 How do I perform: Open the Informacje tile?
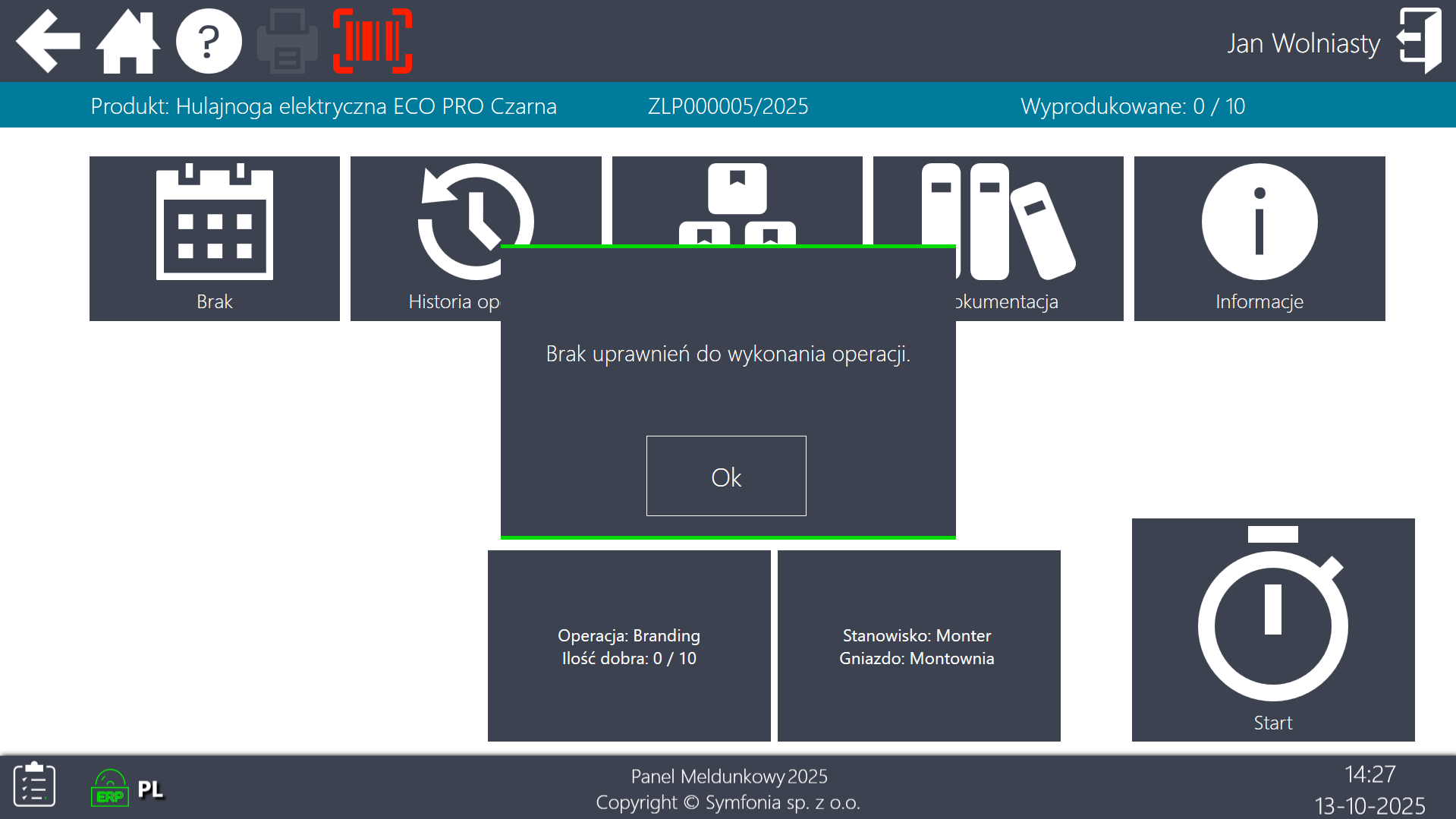pos(1259,238)
